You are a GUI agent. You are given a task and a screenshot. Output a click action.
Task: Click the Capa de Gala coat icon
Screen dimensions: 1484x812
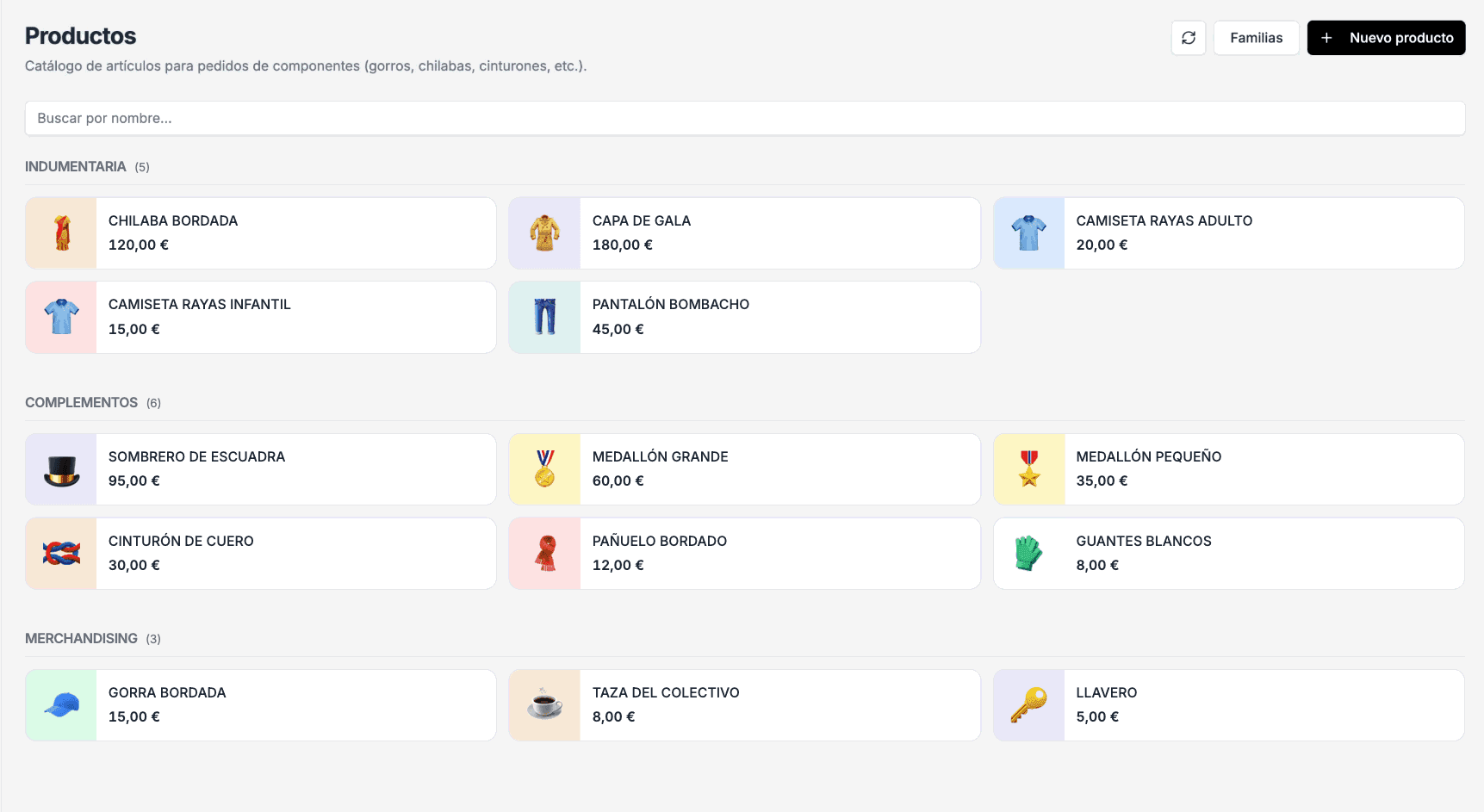544,233
